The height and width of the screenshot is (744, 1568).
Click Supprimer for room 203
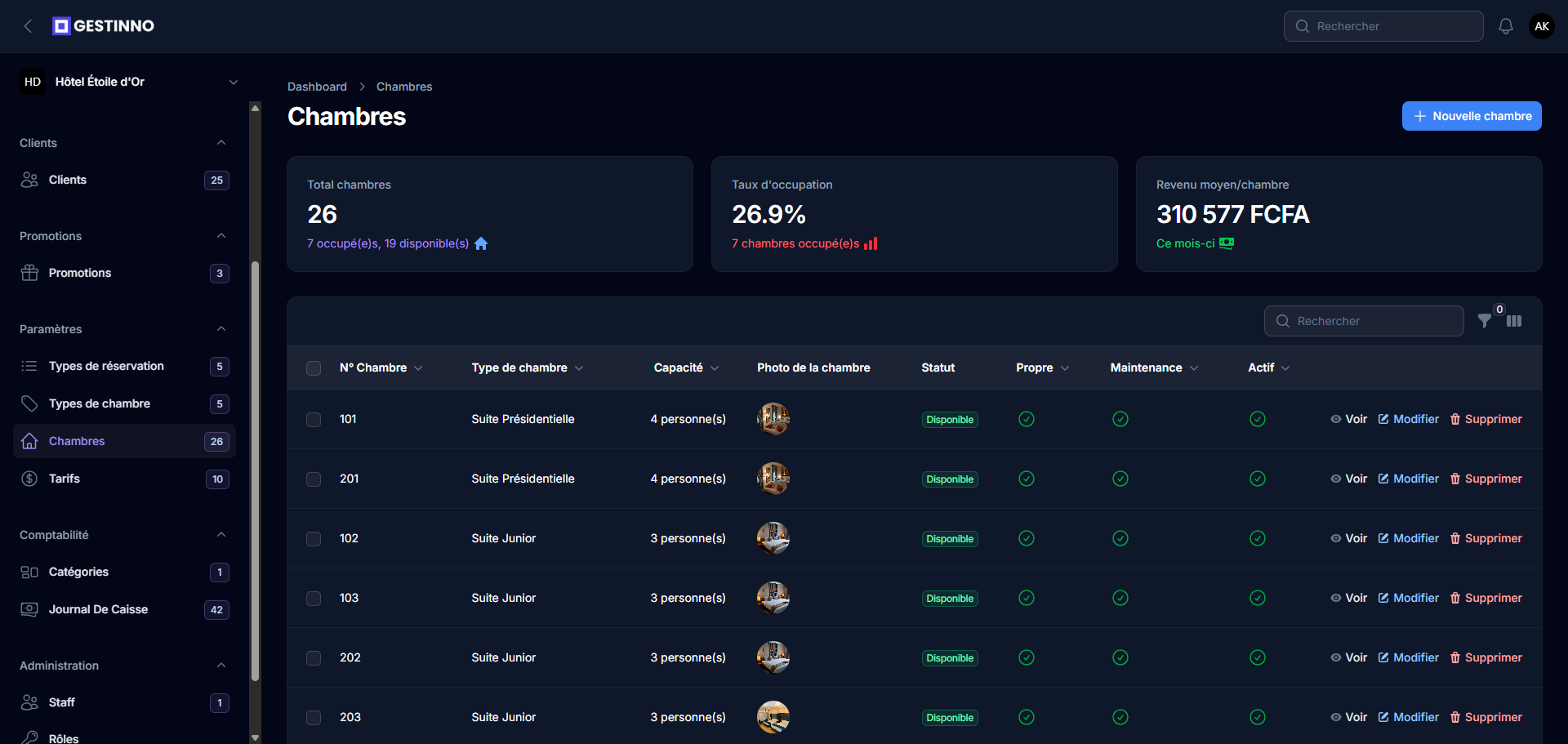tap(1486, 717)
